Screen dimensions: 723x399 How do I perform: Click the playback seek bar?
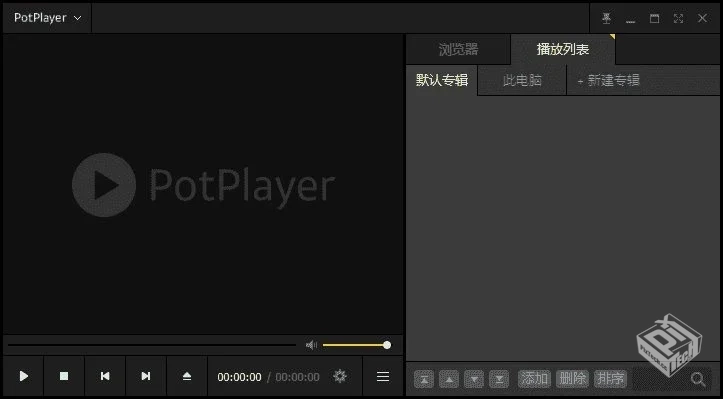pyautogui.click(x=152, y=345)
